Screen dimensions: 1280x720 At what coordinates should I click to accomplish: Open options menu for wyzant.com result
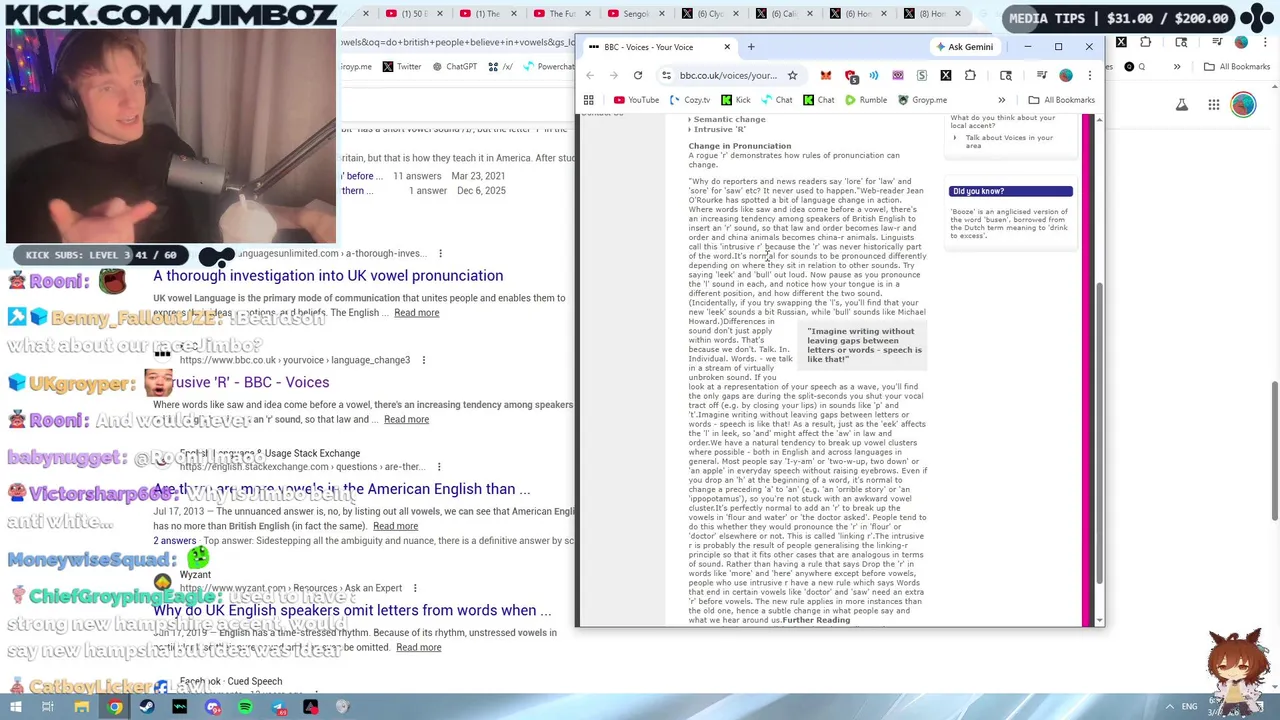[x=415, y=588]
